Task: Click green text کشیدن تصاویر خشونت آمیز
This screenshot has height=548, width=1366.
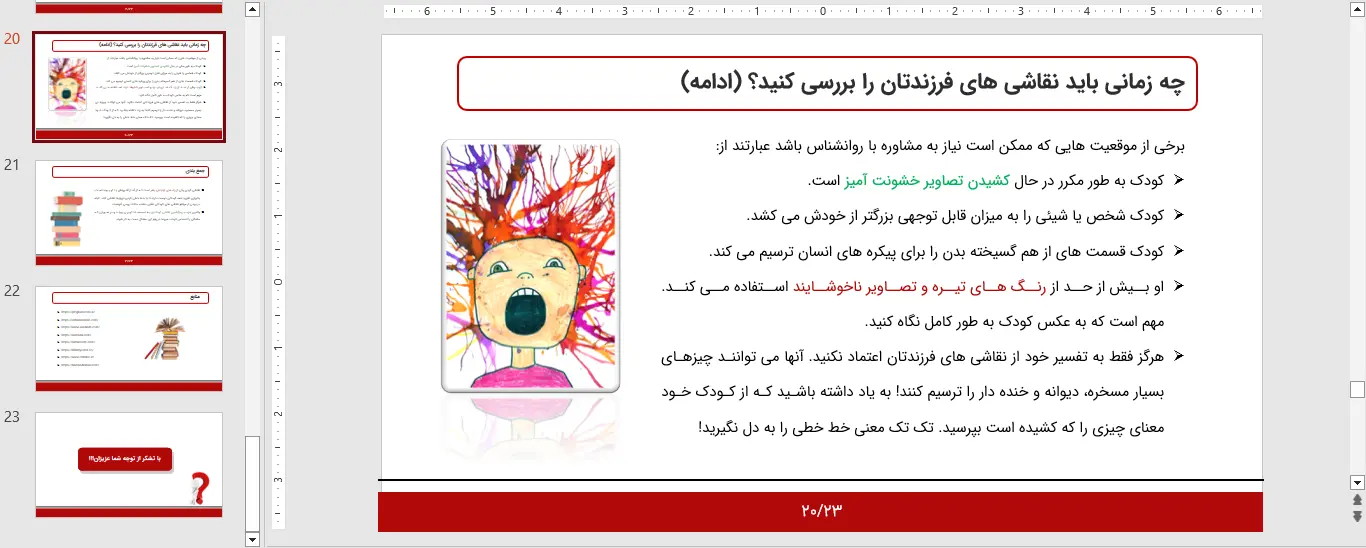Action: (928, 181)
